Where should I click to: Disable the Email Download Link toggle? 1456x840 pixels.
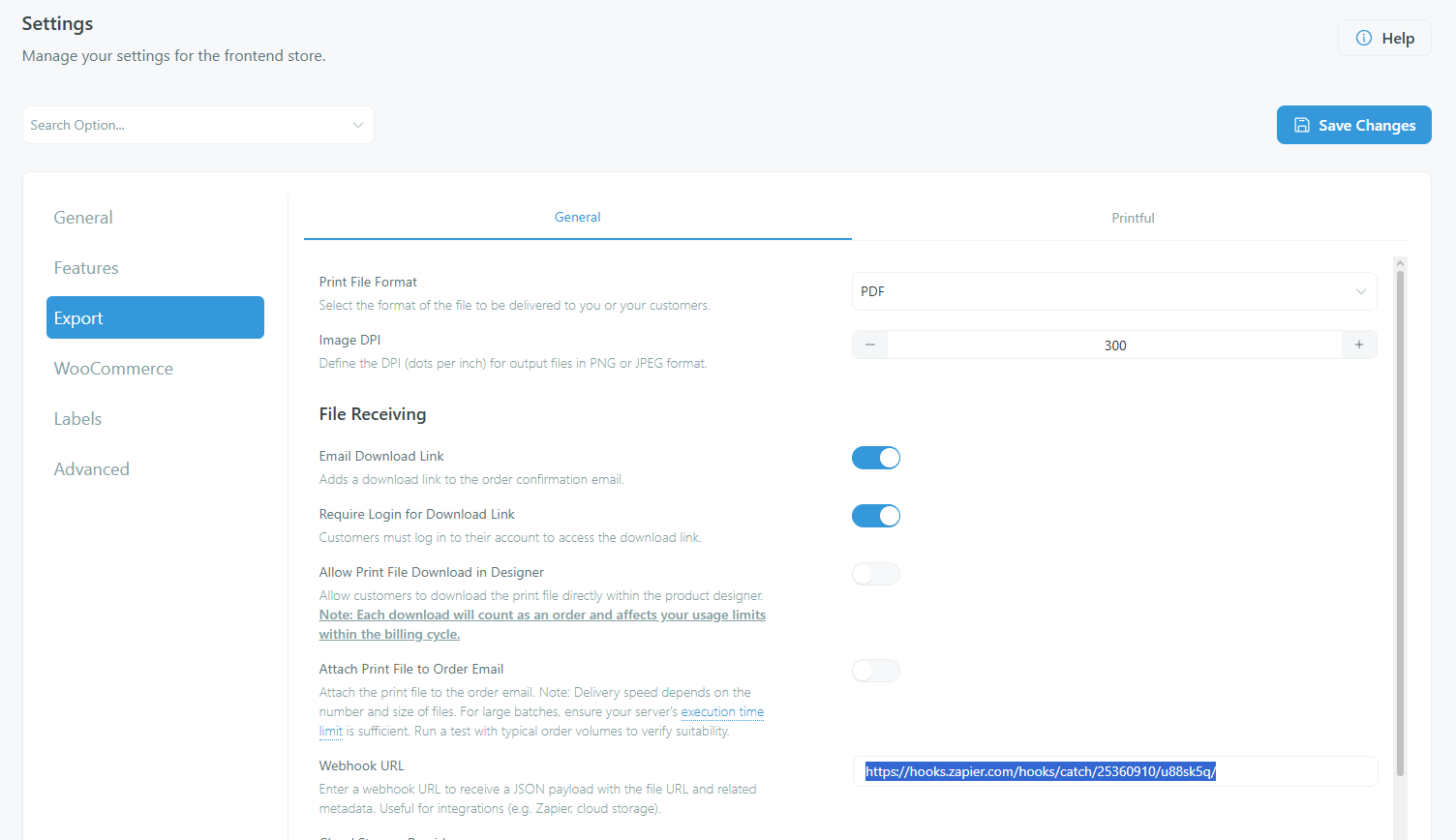coord(876,458)
